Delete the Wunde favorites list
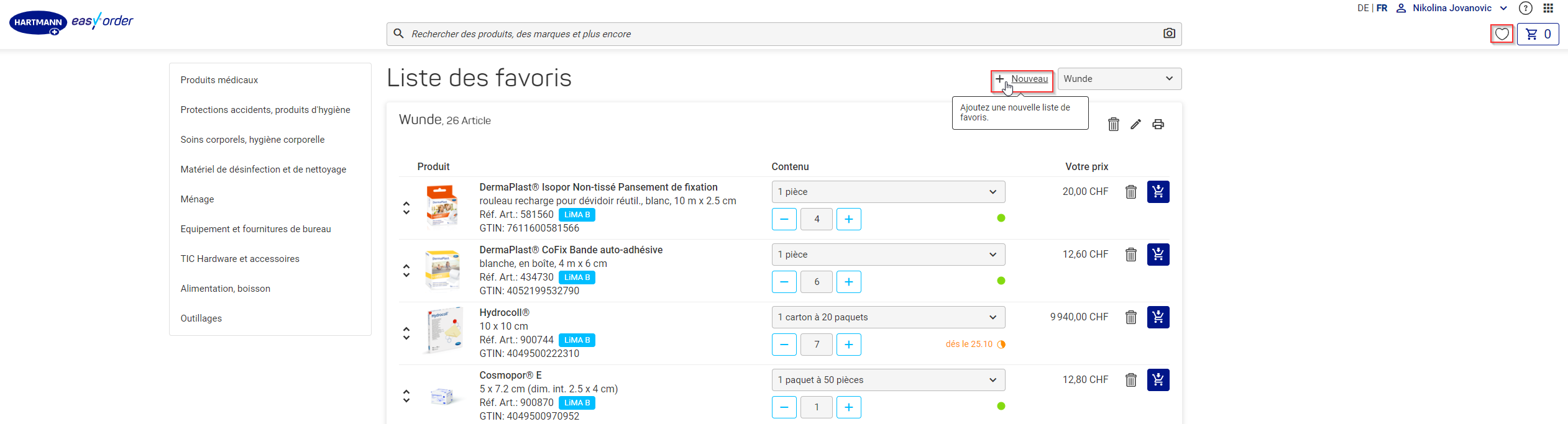 click(x=1113, y=124)
